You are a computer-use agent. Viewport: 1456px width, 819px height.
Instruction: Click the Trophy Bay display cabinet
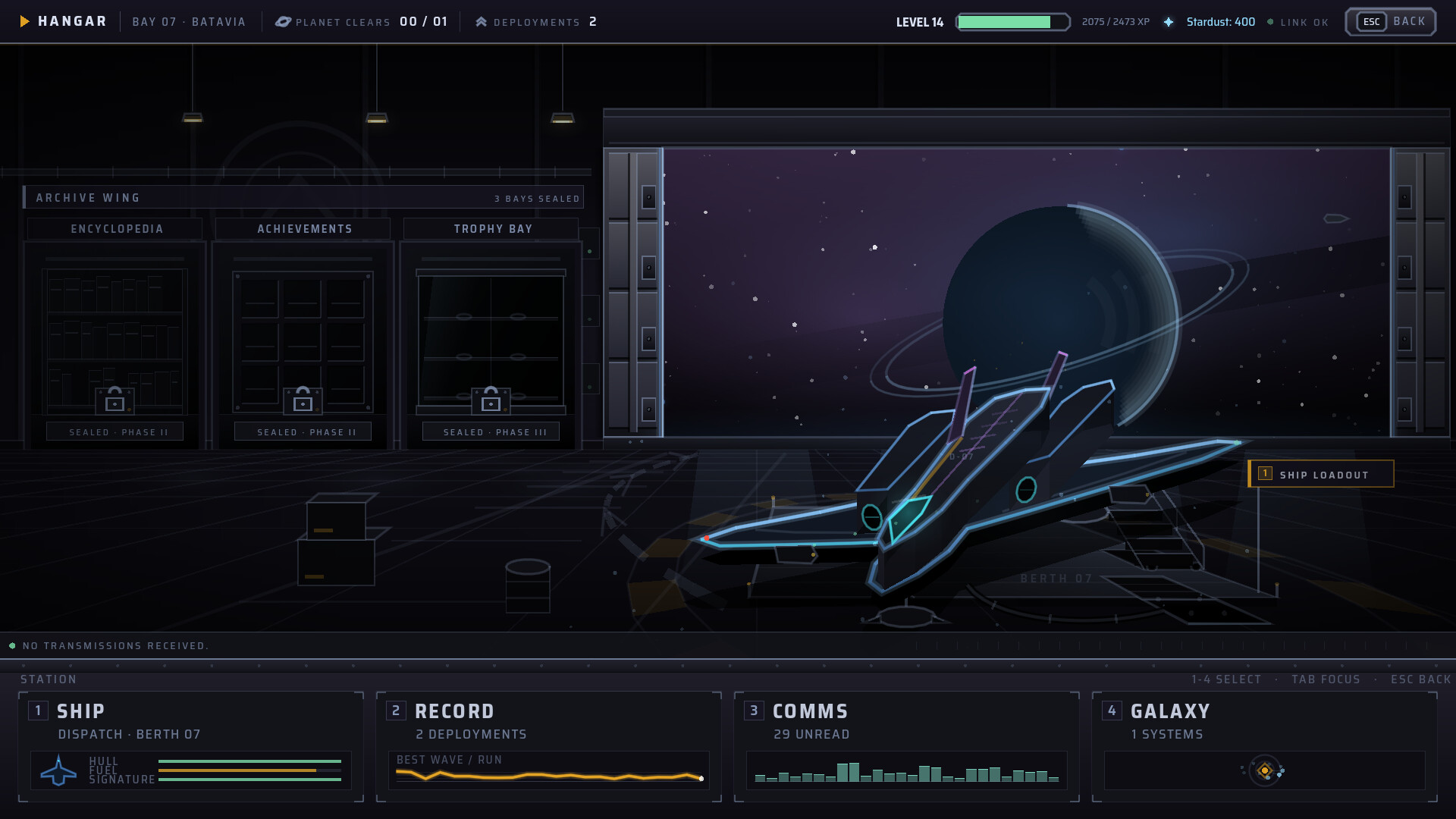(491, 340)
